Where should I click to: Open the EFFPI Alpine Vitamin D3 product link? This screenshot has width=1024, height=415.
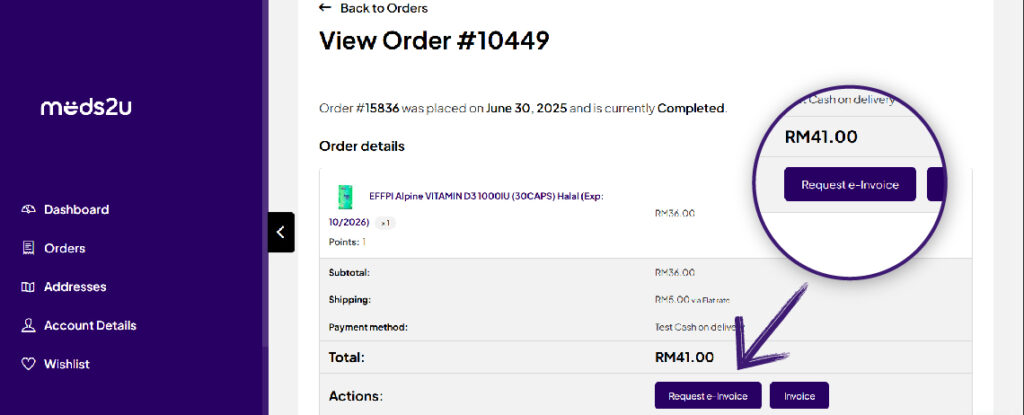[x=486, y=196]
